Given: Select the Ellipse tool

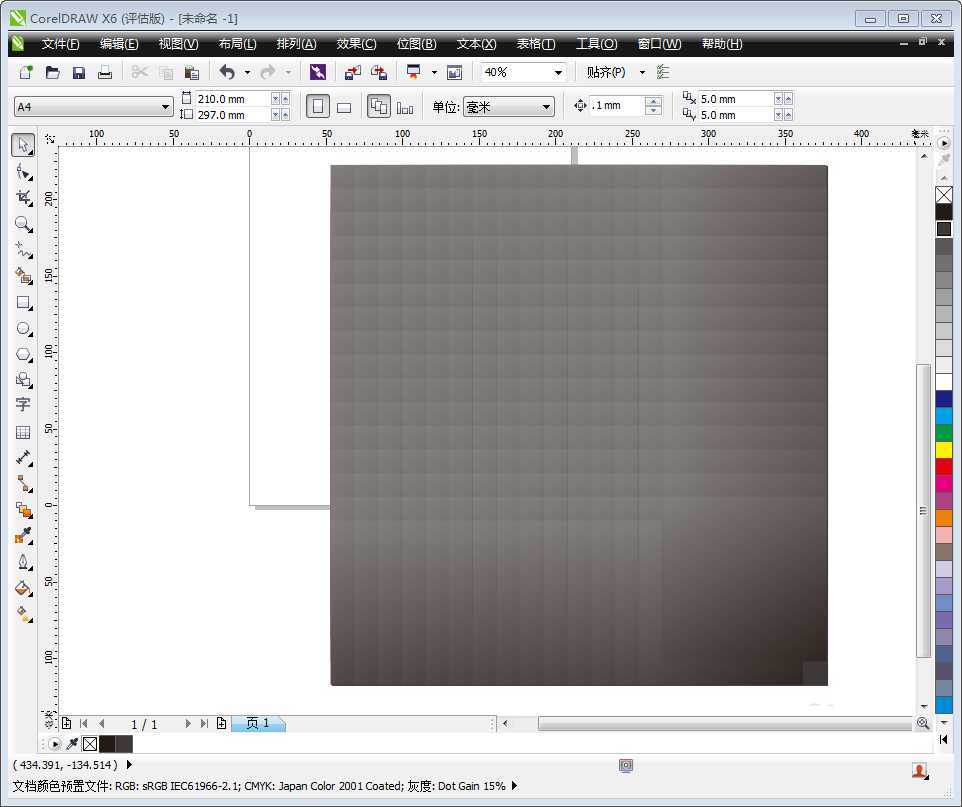Looking at the screenshot, I should pyautogui.click(x=23, y=328).
